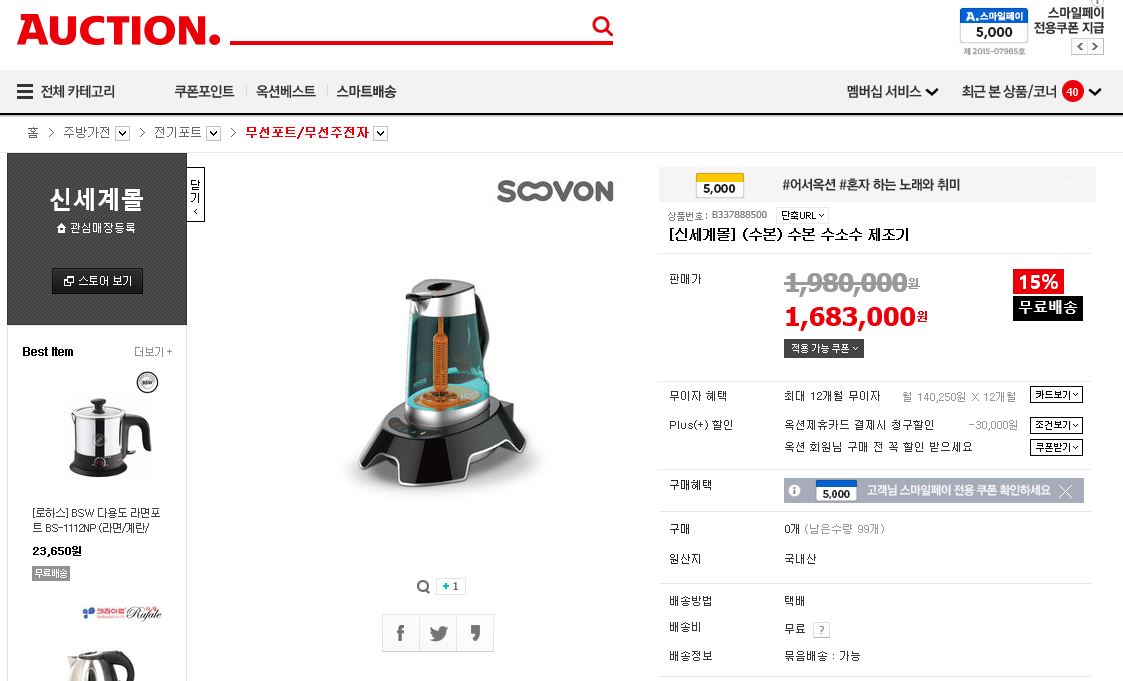The height and width of the screenshot is (681, 1123).
Task: Click the 쿠폰받기 button
Action: 1056,448
